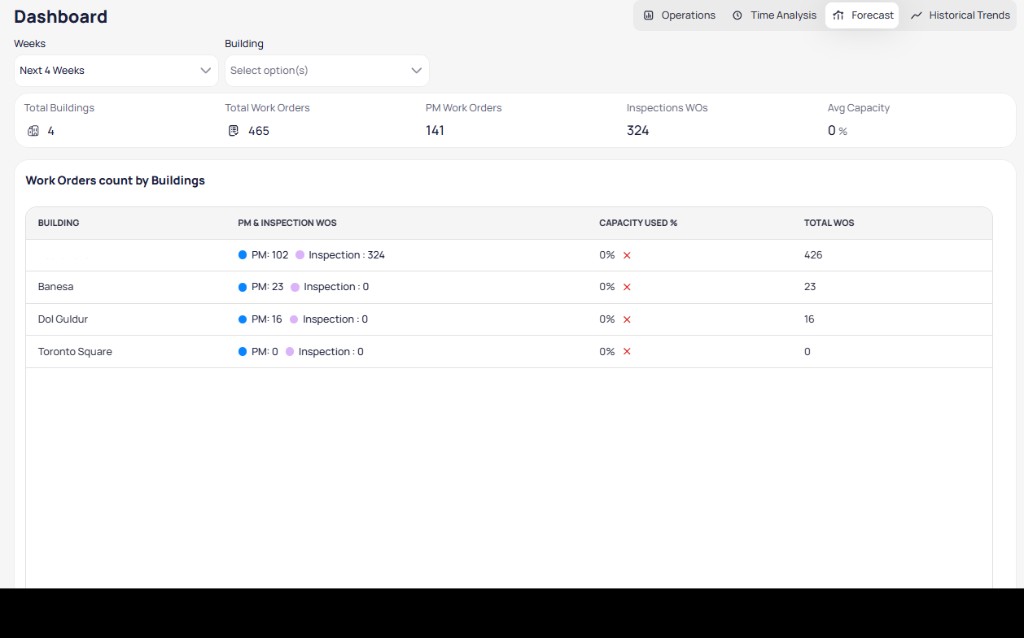Click the 'PM: 0' value
The height and width of the screenshot is (638, 1024).
tap(264, 351)
